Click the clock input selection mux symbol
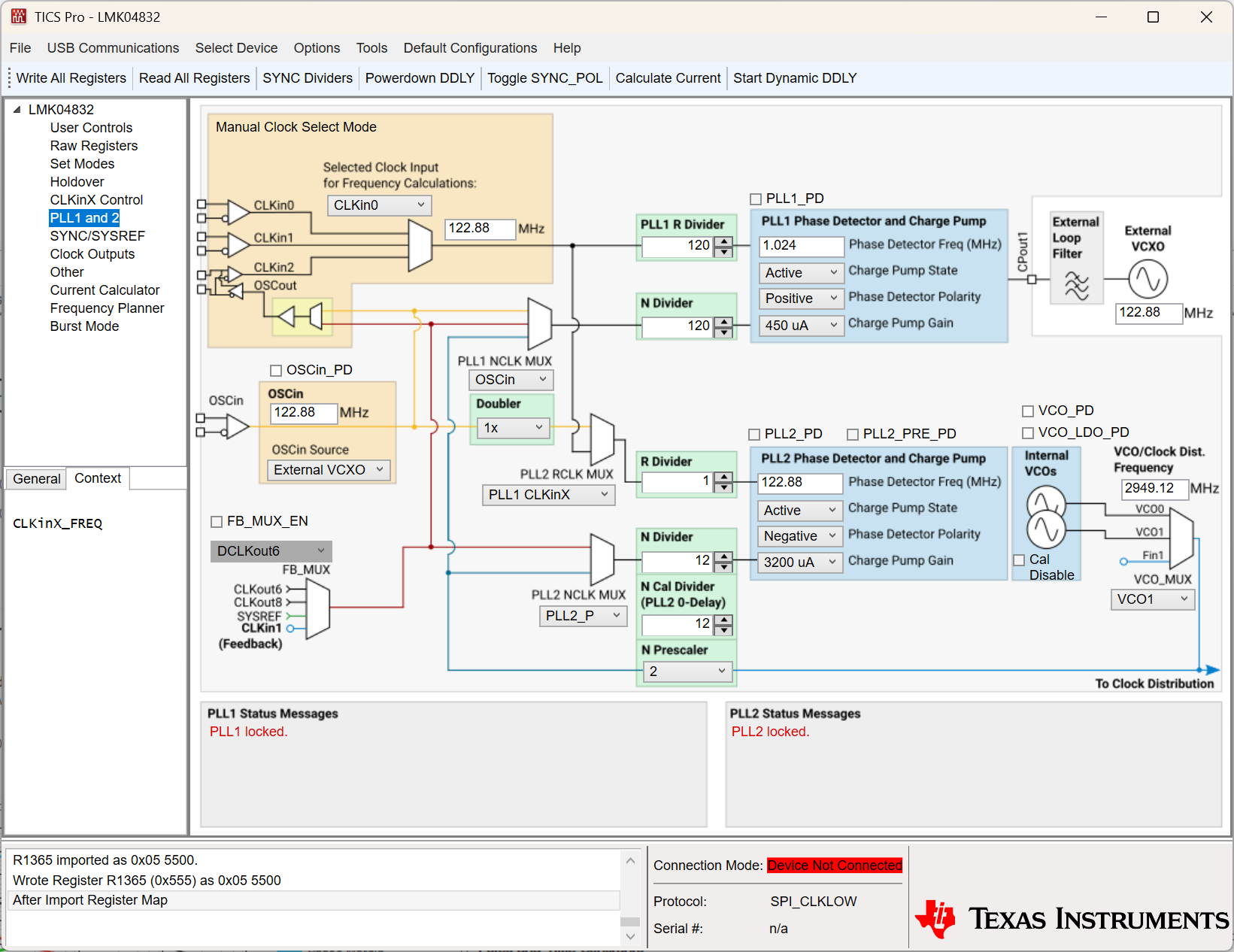The height and width of the screenshot is (952, 1234). (420, 245)
